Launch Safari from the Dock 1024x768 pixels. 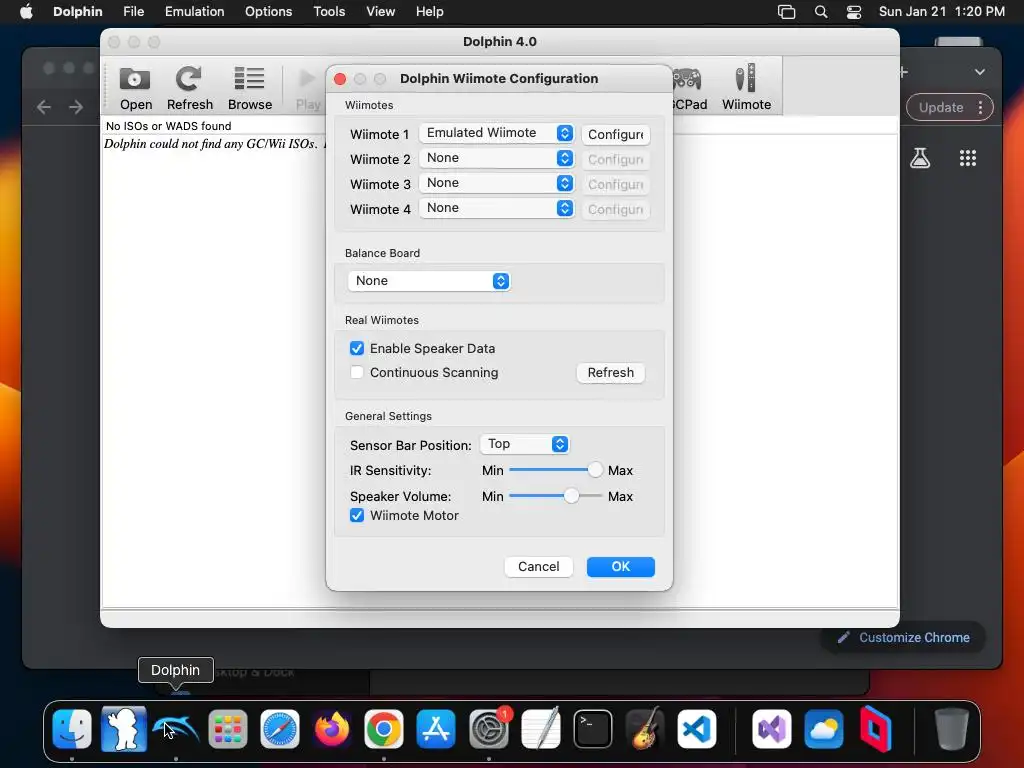click(x=280, y=728)
